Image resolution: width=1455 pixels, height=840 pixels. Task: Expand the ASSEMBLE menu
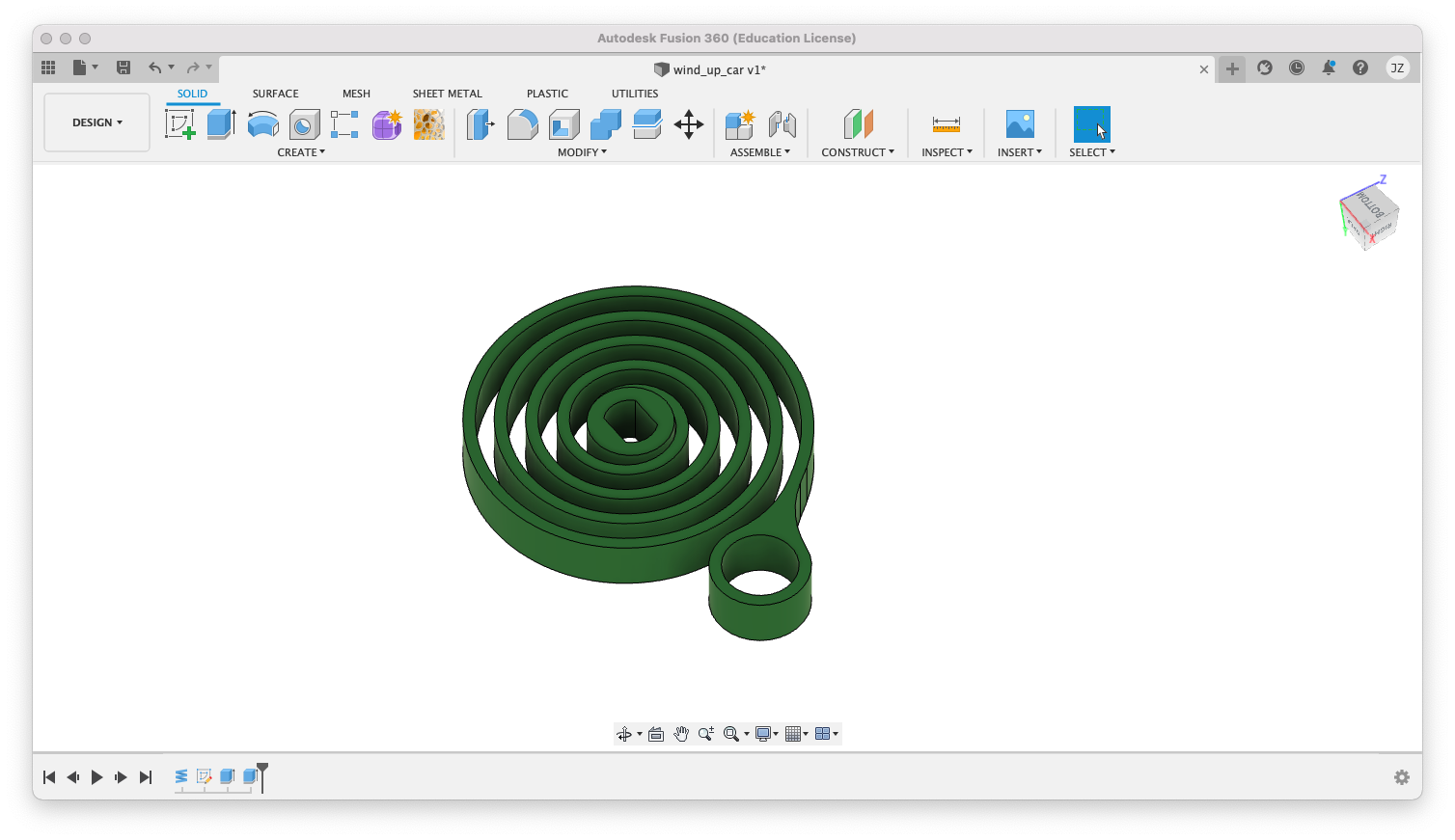pyautogui.click(x=760, y=152)
